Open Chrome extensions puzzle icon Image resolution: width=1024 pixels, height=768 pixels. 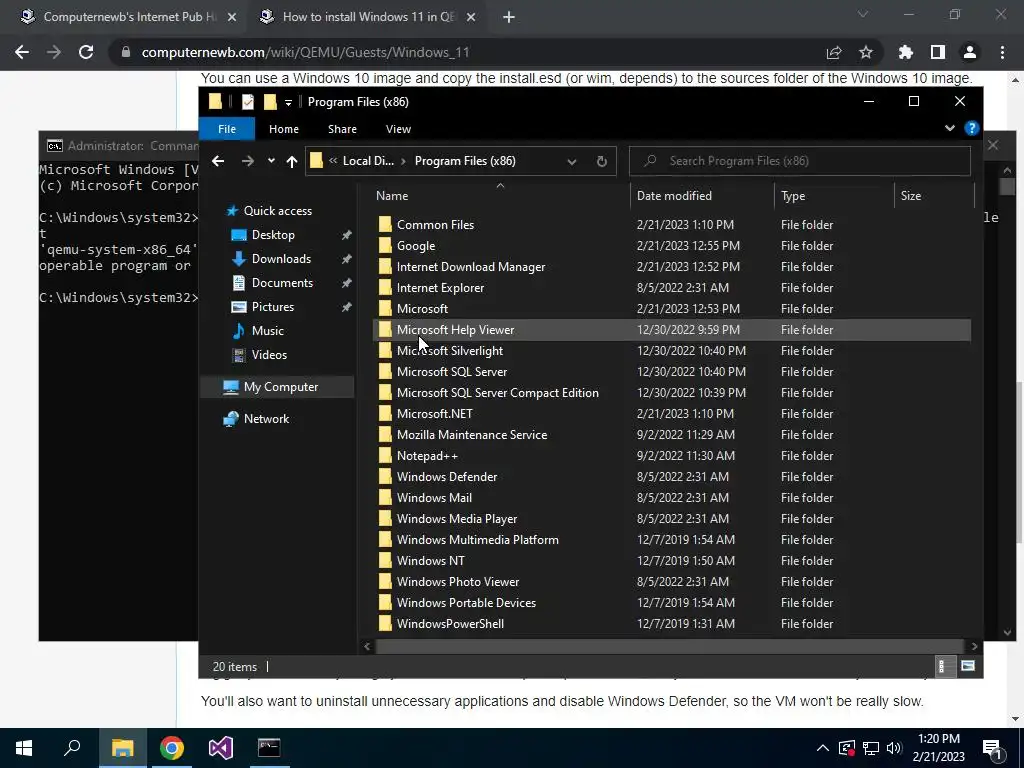tap(905, 52)
